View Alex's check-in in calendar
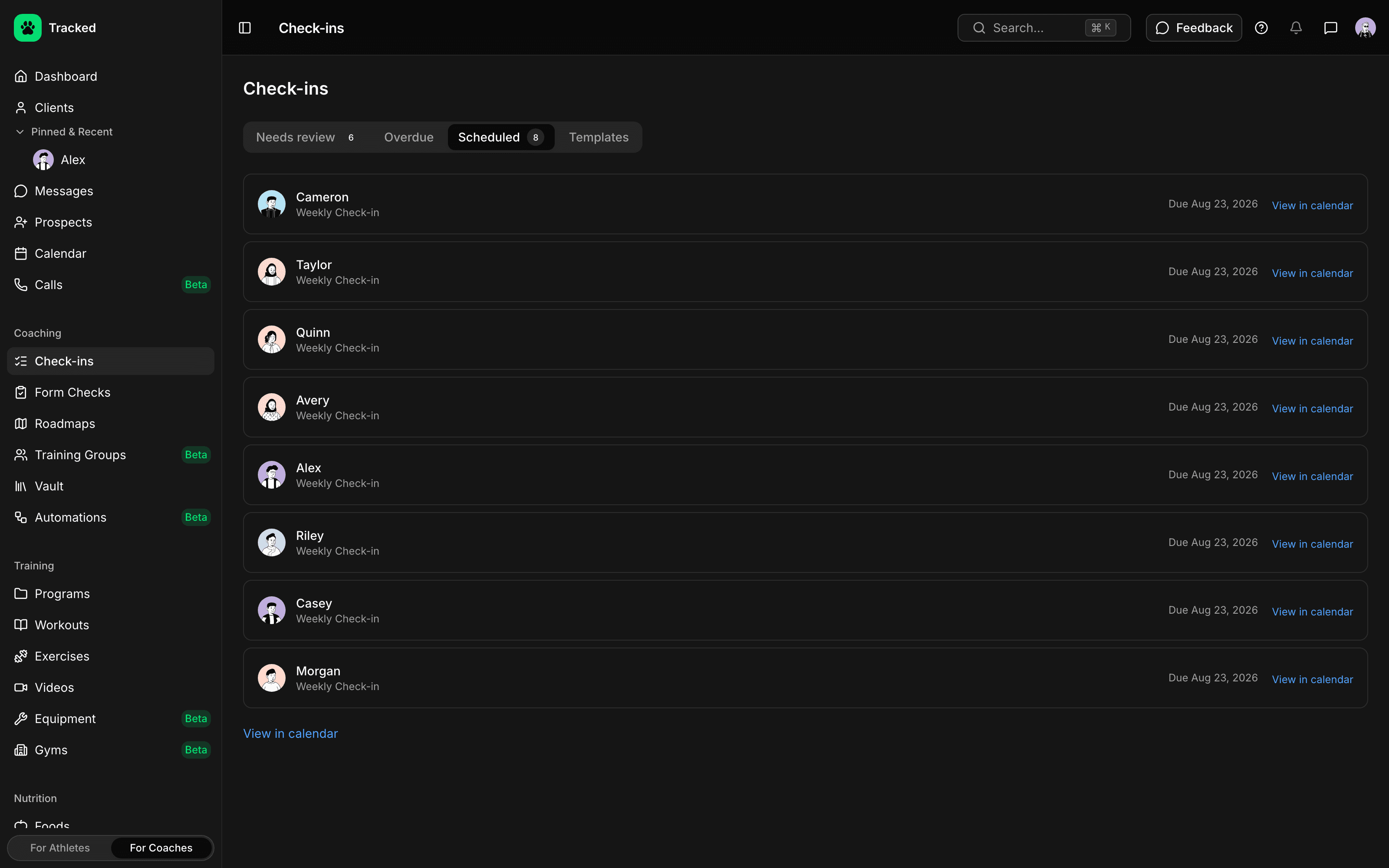The width and height of the screenshot is (1389, 868). pos(1312,477)
